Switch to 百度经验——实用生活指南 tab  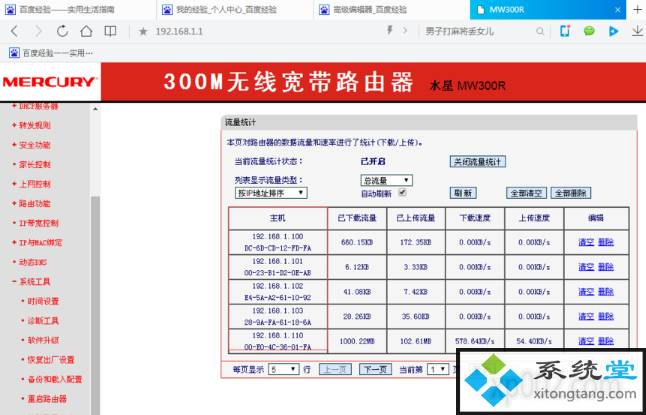pos(78,9)
